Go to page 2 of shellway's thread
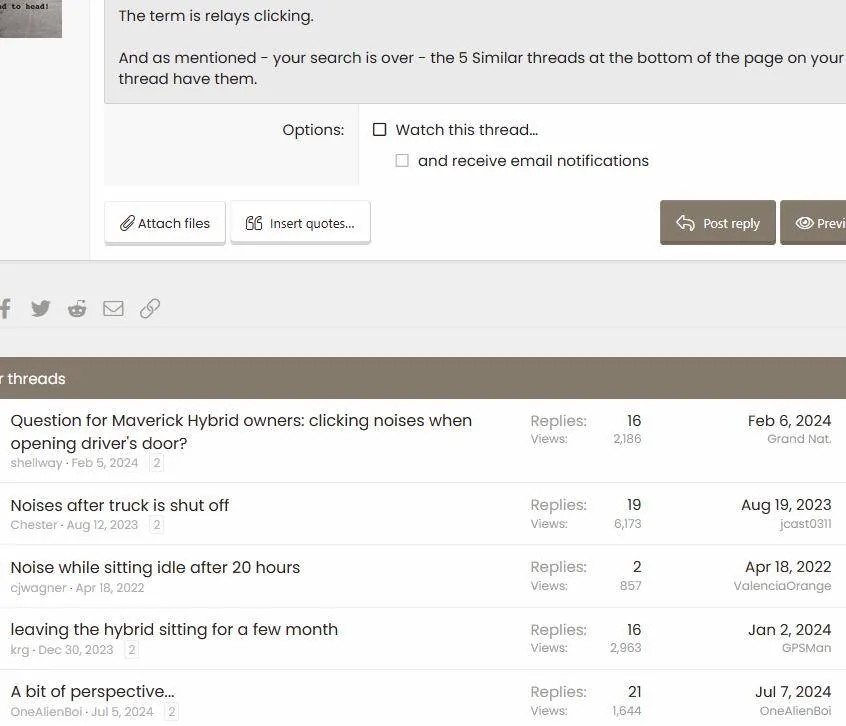This screenshot has width=846, height=726. pyautogui.click(x=156, y=463)
